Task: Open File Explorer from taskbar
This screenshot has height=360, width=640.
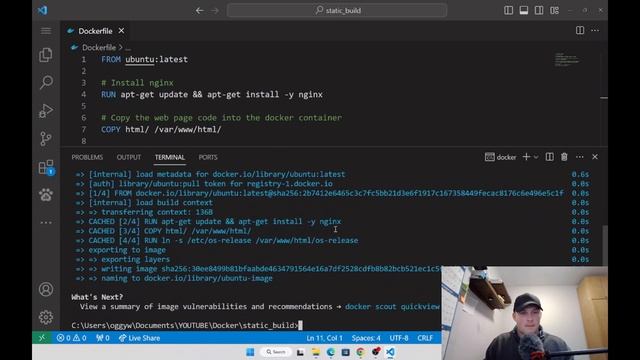Action: pos(316,352)
